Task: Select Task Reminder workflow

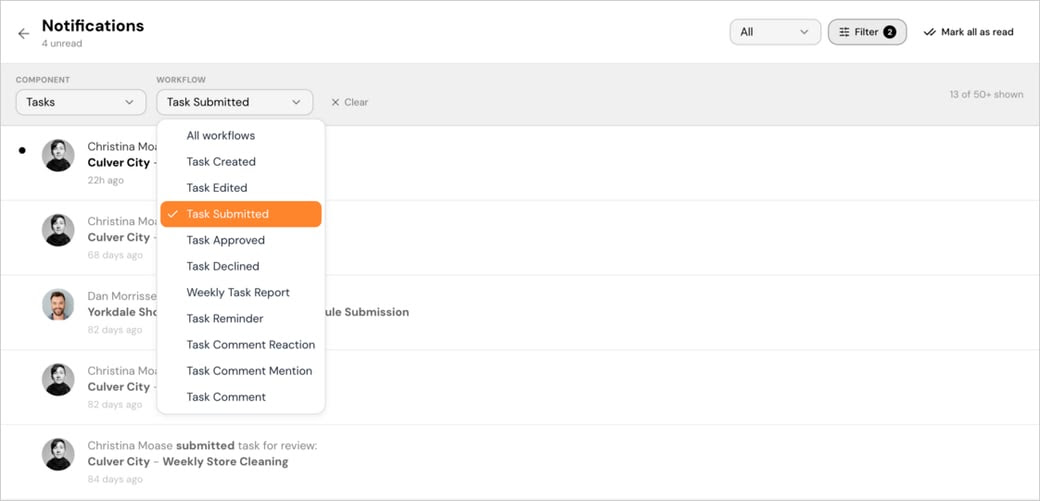Action: pyautogui.click(x=241, y=319)
